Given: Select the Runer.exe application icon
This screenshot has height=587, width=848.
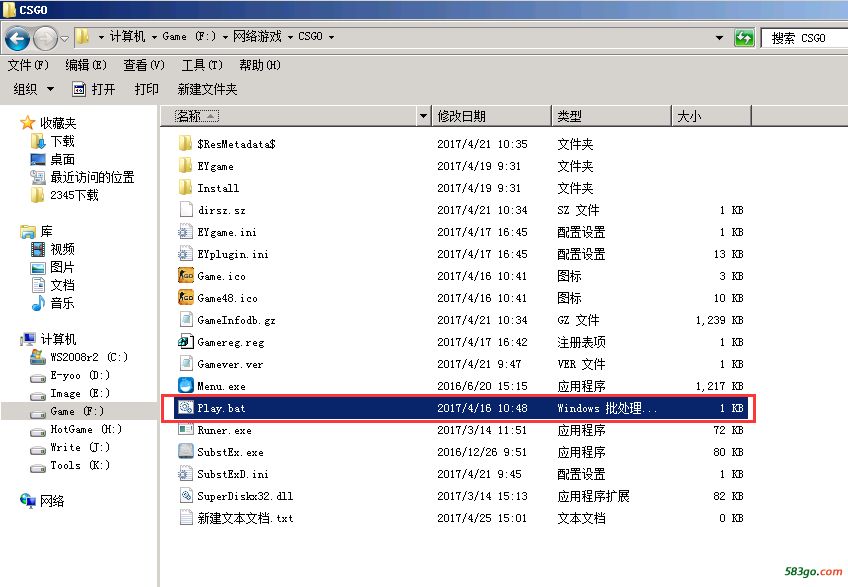Looking at the screenshot, I should click(x=186, y=430).
